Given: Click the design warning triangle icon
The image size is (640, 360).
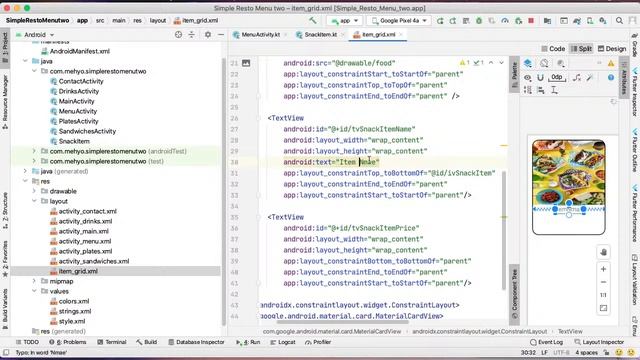Looking at the screenshot, I should (x=611, y=63).
